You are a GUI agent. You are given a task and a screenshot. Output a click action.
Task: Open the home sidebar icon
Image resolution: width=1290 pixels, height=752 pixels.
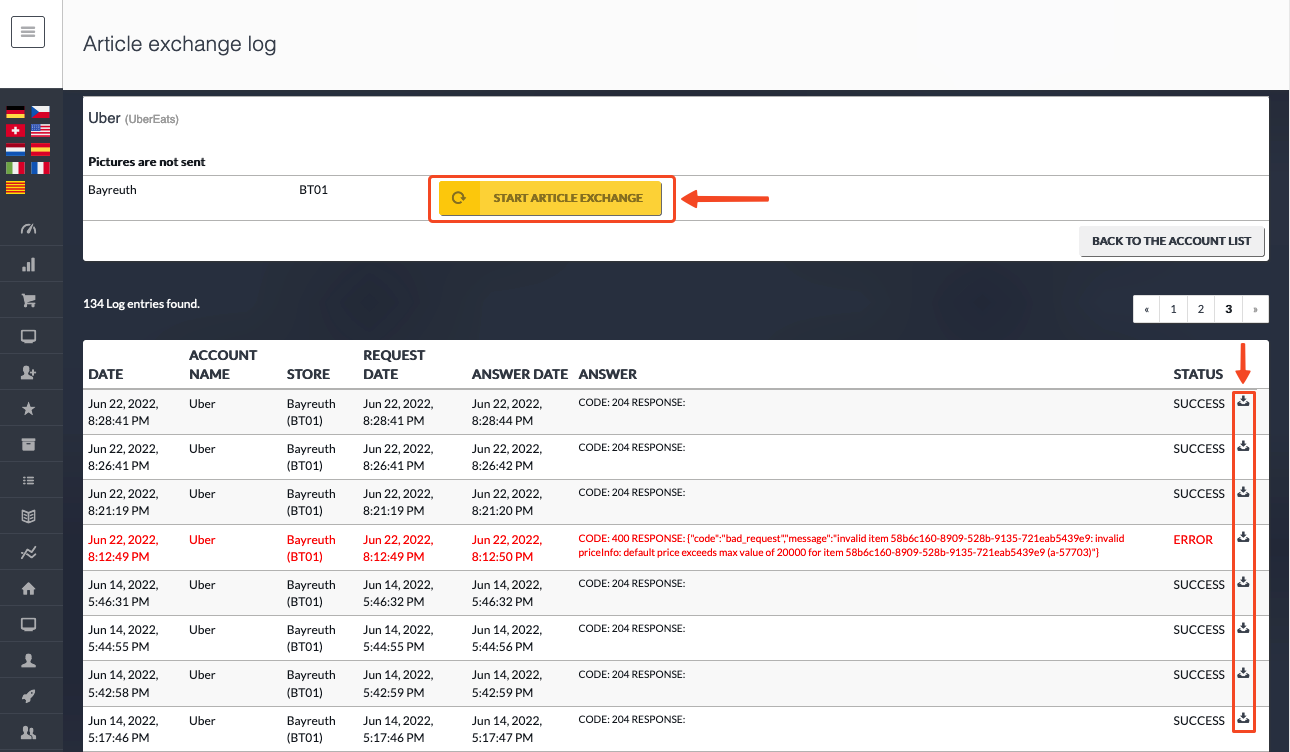coord(29,588)
